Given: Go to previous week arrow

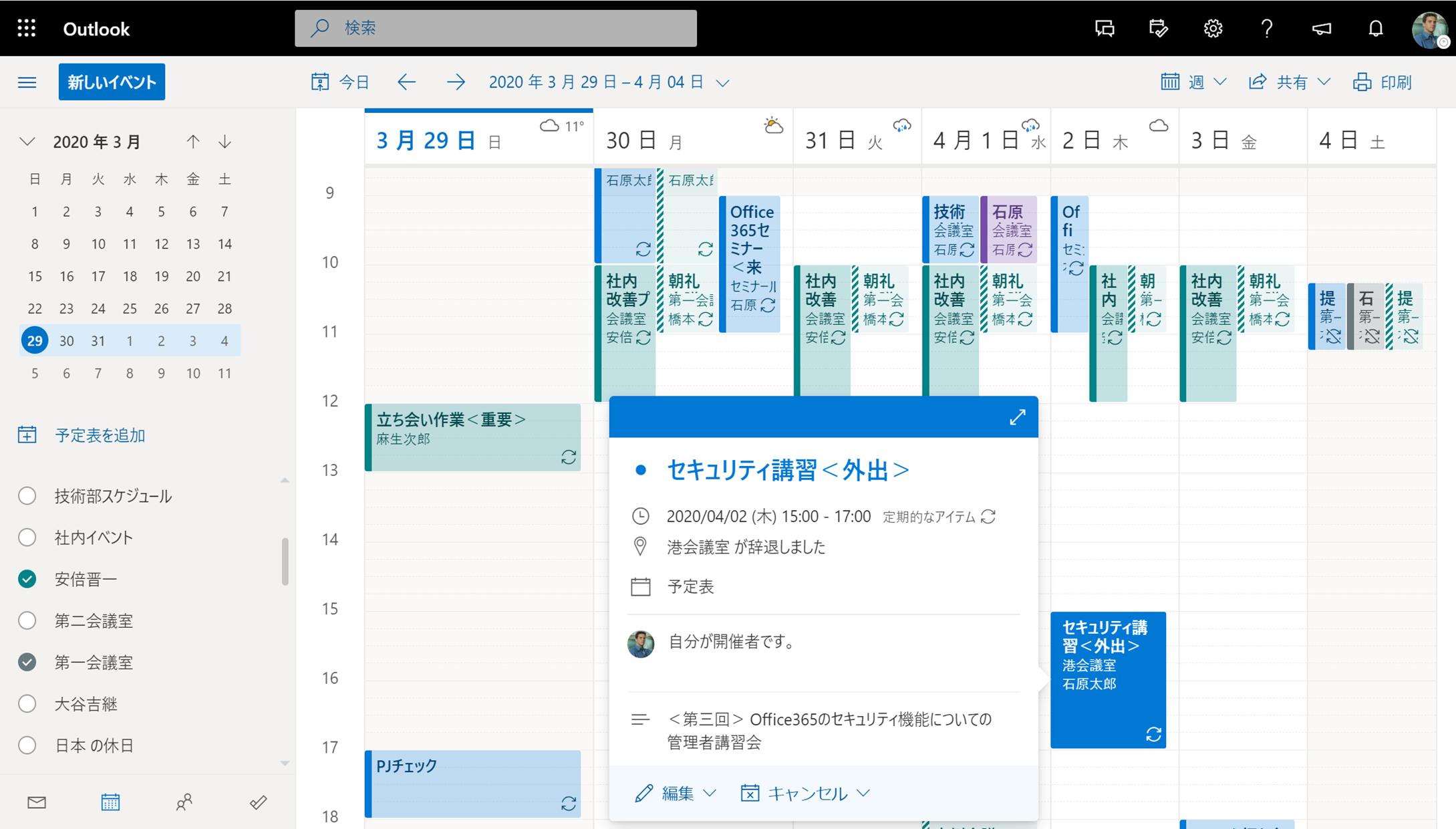Looking at the screenshot, I should (406, 82).
